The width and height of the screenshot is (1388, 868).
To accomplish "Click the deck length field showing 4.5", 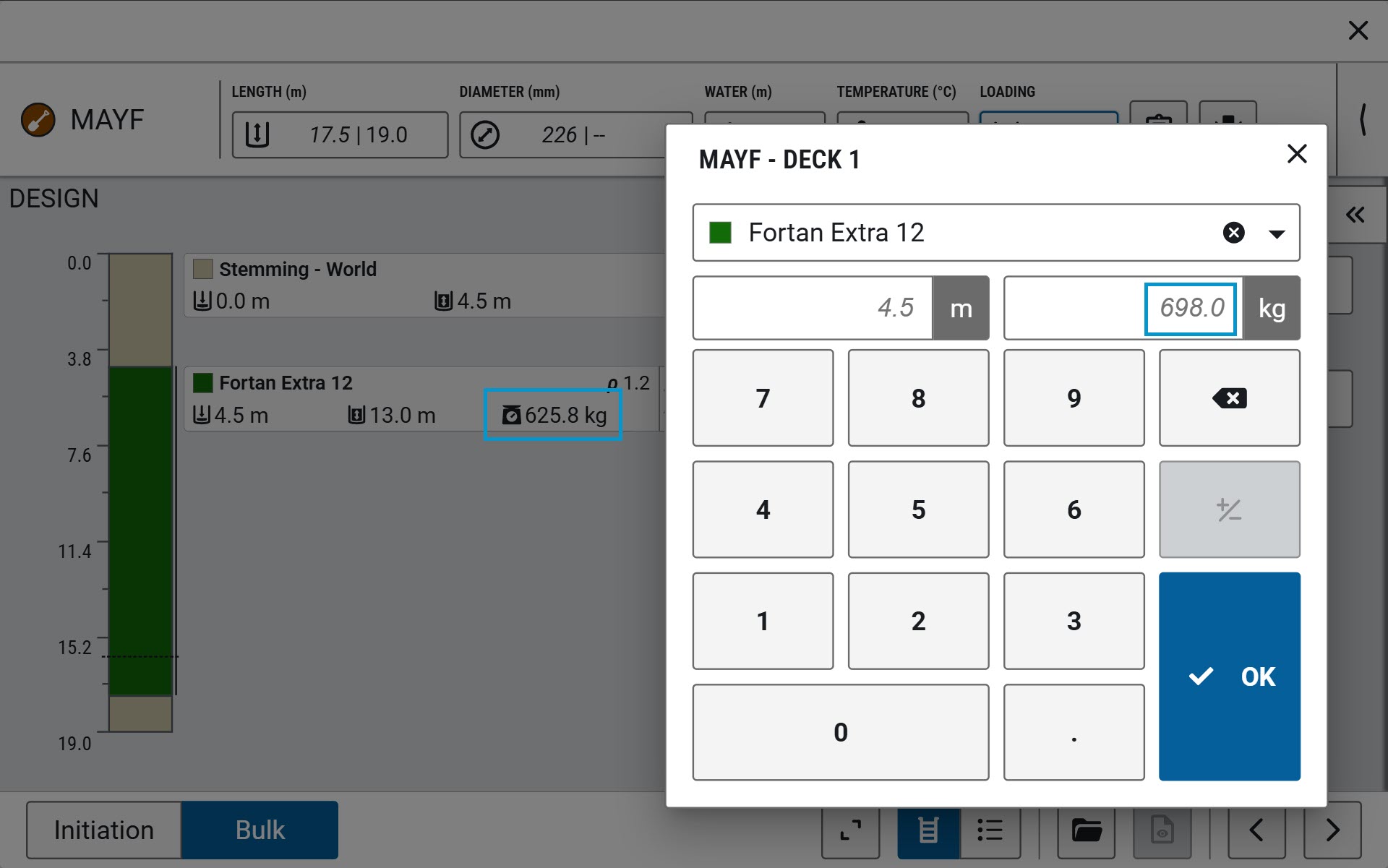I will coord(813,308).
